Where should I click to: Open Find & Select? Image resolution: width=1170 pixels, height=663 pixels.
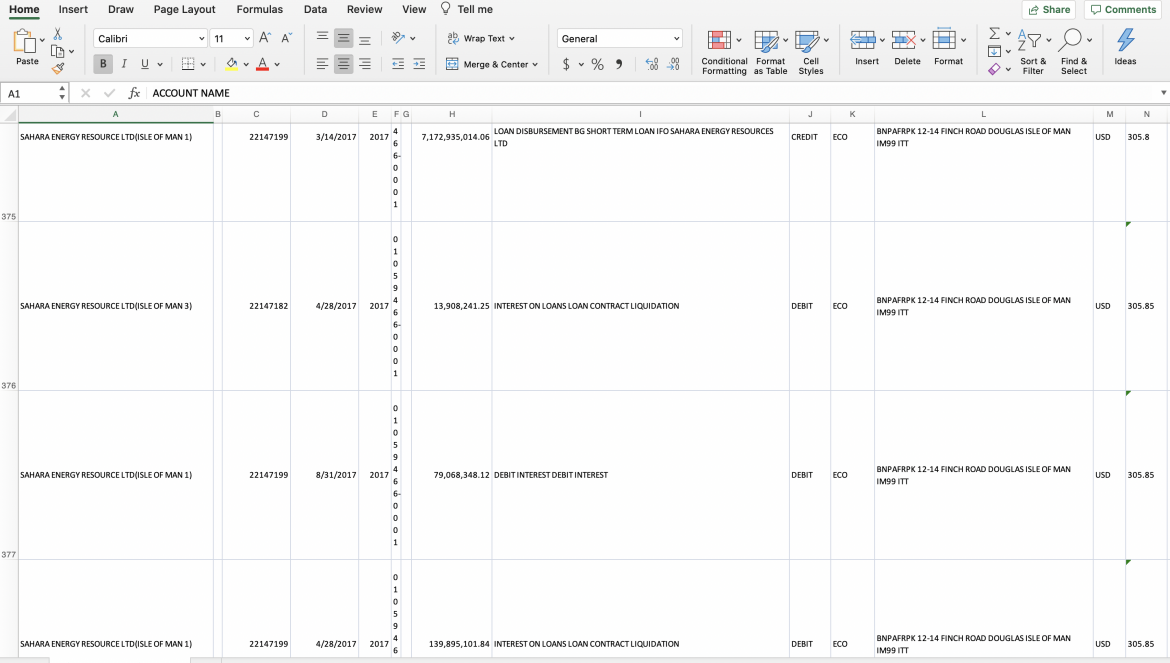click(x=1074, y=52)
